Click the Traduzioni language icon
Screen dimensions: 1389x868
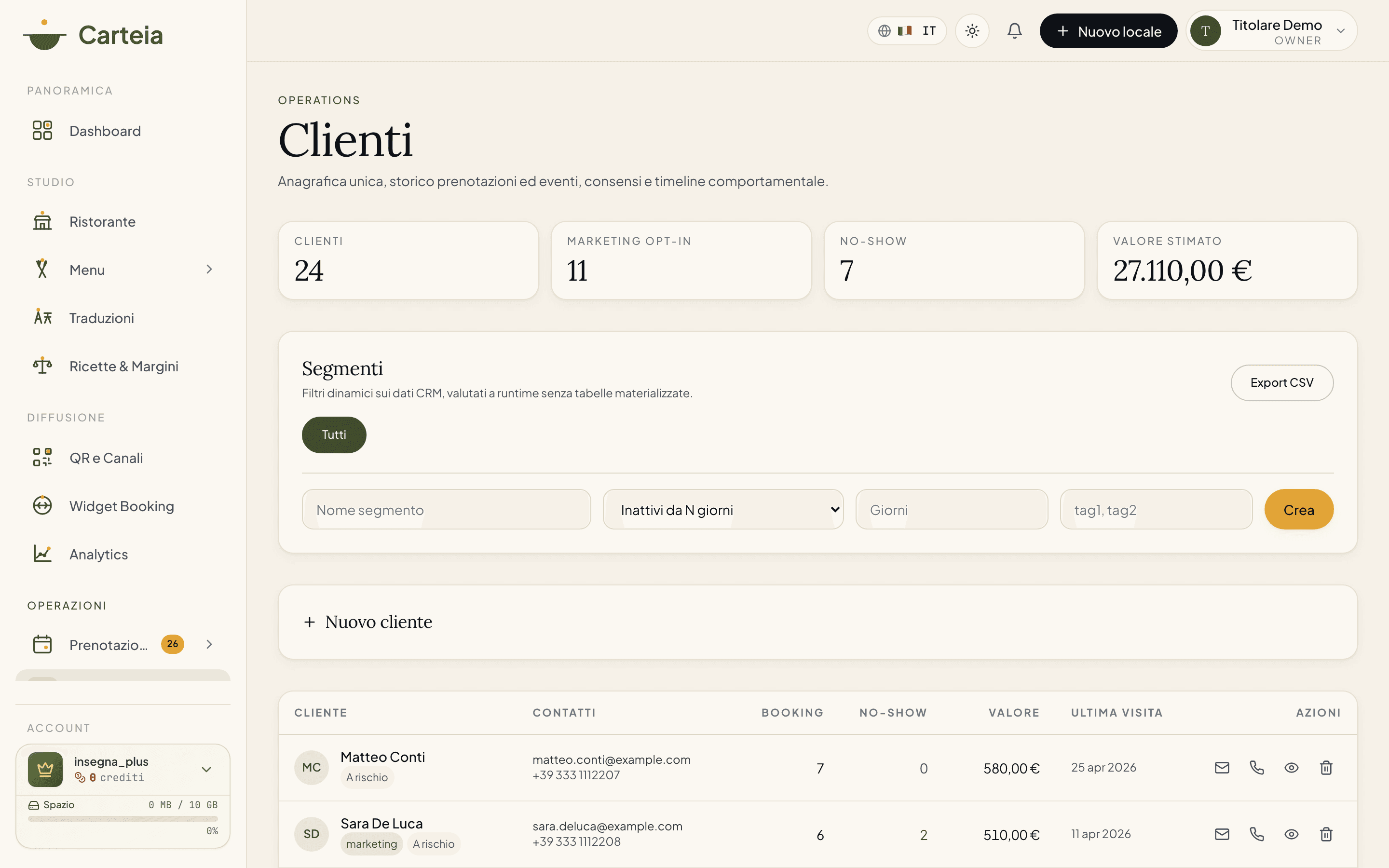click(x=42, y=317)
